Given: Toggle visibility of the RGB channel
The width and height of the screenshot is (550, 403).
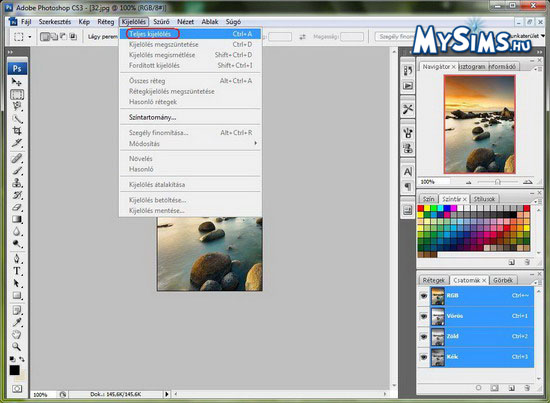Looking at the screenshot, I should pyautogui.click(x=424, y=296).
